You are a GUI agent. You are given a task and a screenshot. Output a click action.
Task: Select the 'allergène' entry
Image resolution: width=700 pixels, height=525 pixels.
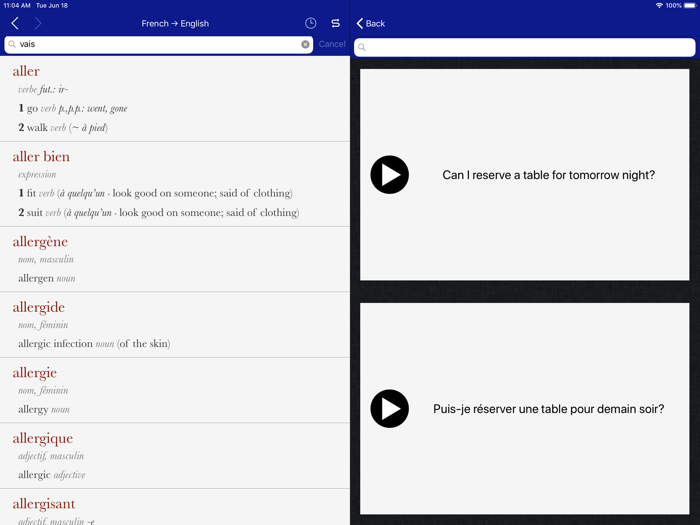(40, 241)
